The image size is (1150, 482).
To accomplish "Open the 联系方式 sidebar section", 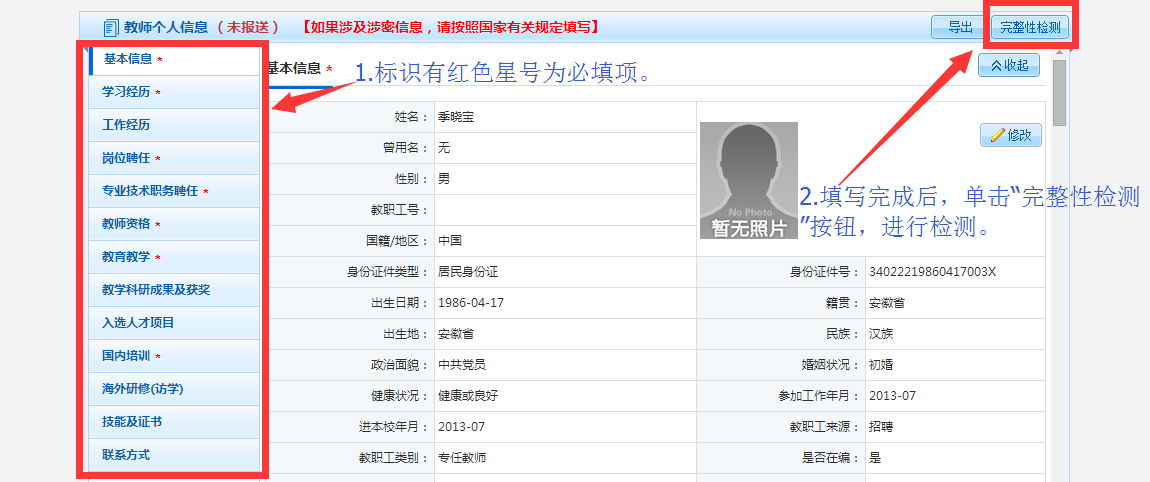I will pyautogui.click(x=126, y=455).
